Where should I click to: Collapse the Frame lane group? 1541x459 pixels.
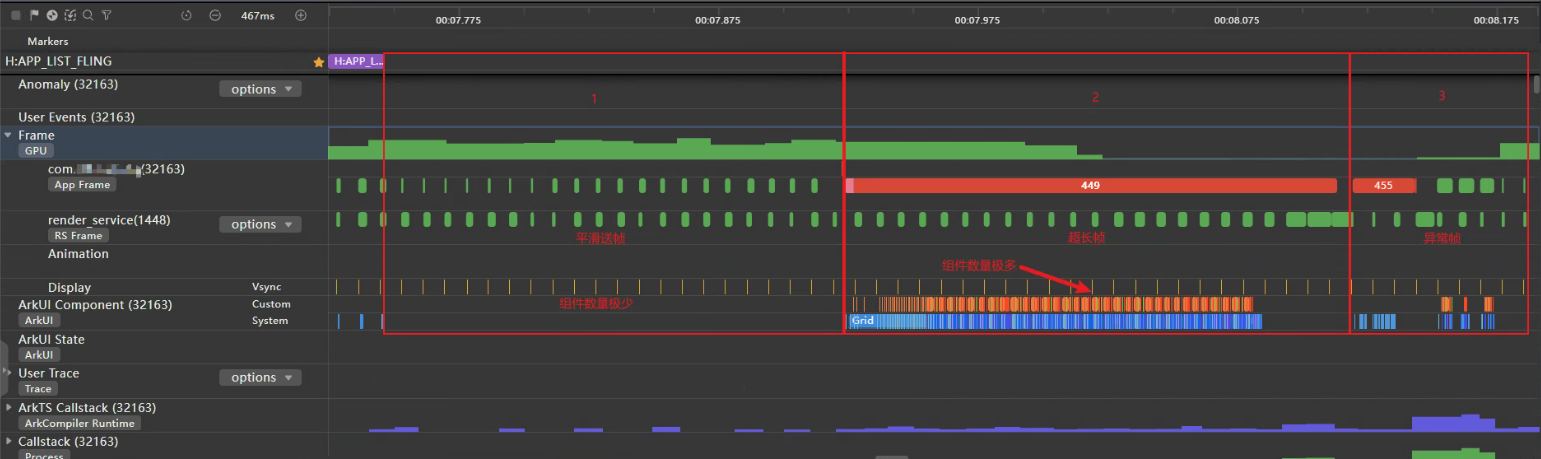pyautogui.click(x=9, y=135)
